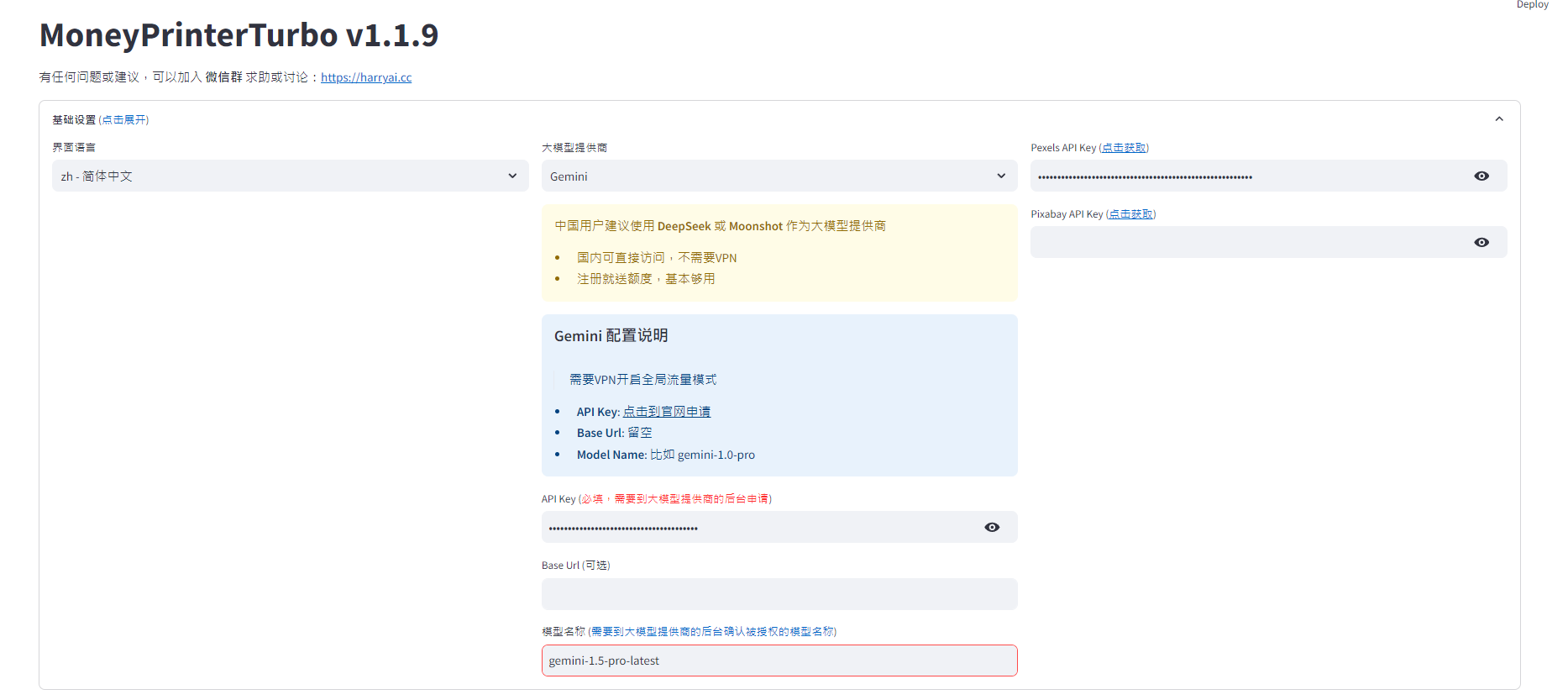Image resolution: width=1568 pixels, height=700 pixels.
Task: Show the Pixabay API Key value
Action: 1481,242
